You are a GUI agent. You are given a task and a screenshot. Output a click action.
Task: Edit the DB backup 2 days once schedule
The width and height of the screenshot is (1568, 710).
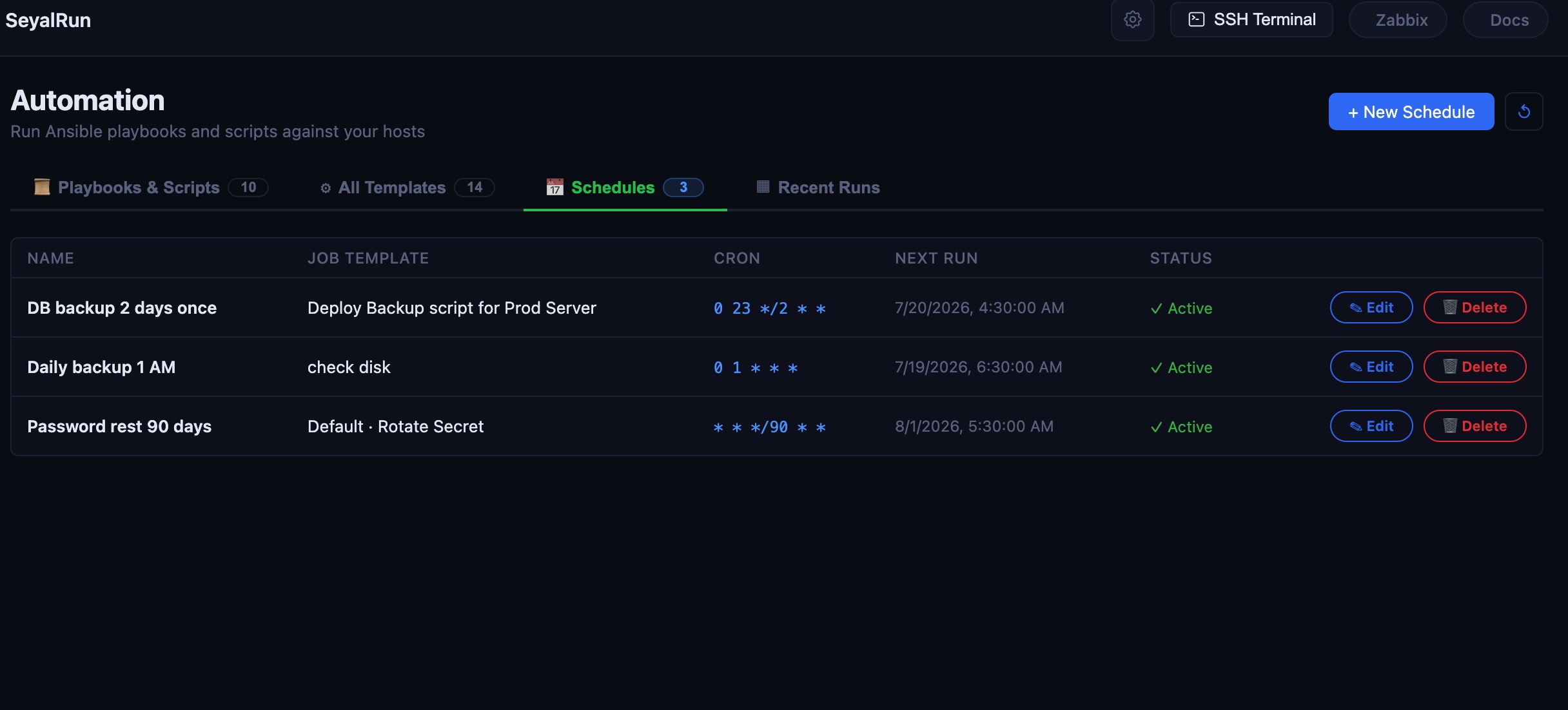point(1371,307)
